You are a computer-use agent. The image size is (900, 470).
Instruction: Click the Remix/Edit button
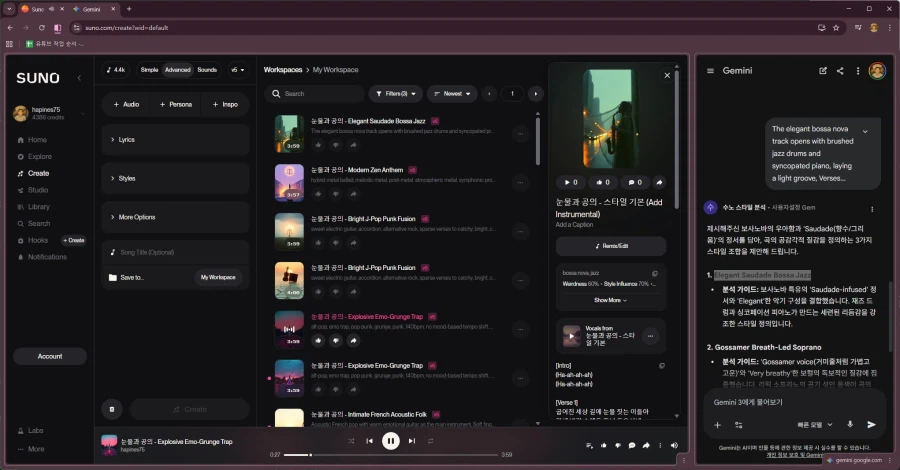tap(610, 246)
